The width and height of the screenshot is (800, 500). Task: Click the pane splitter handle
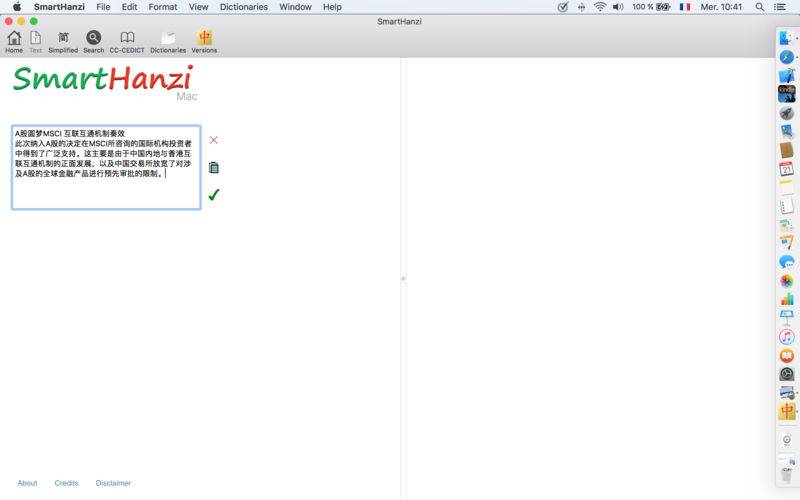click(x=403, y=279)
